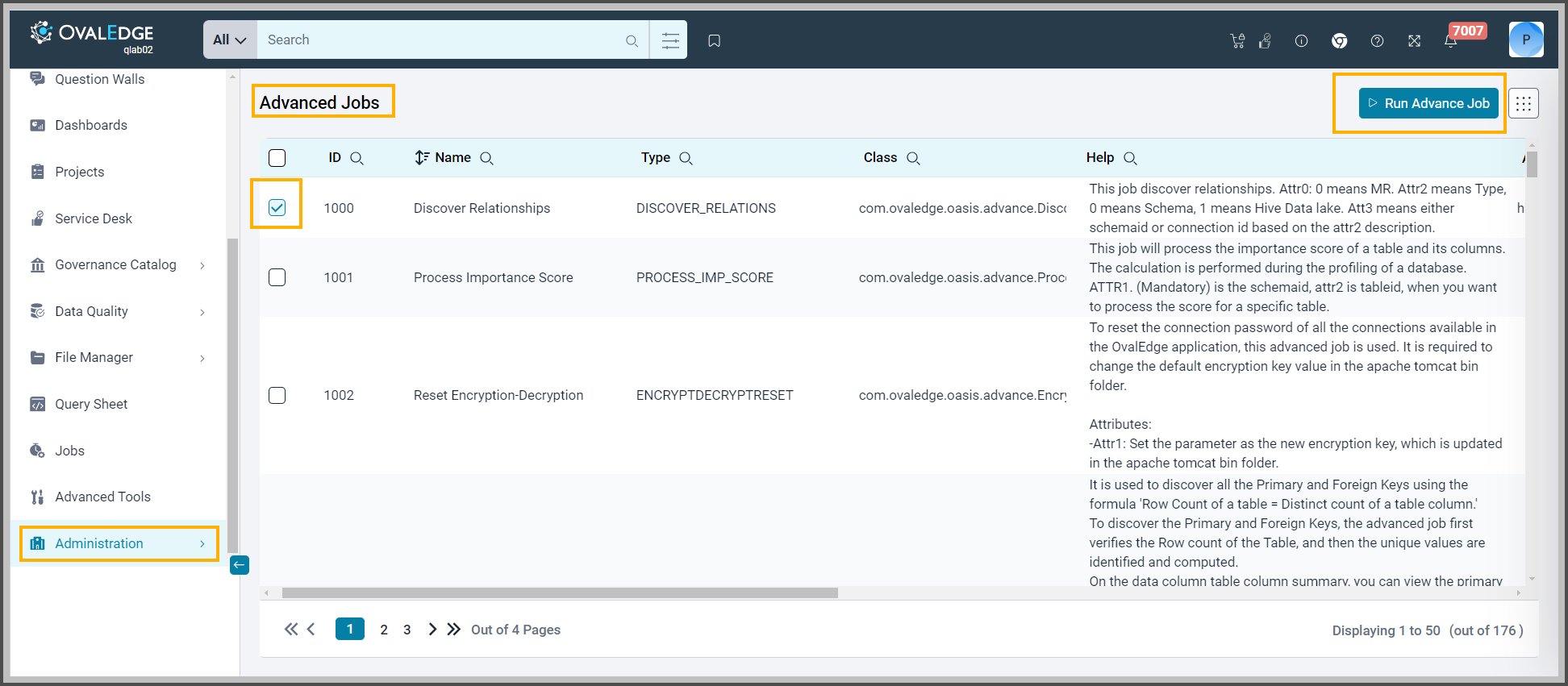The height and width of the screenshot is (686, 1568).
Task: Click the shopping cart icon in header
Action: (x=1237, y=41)
